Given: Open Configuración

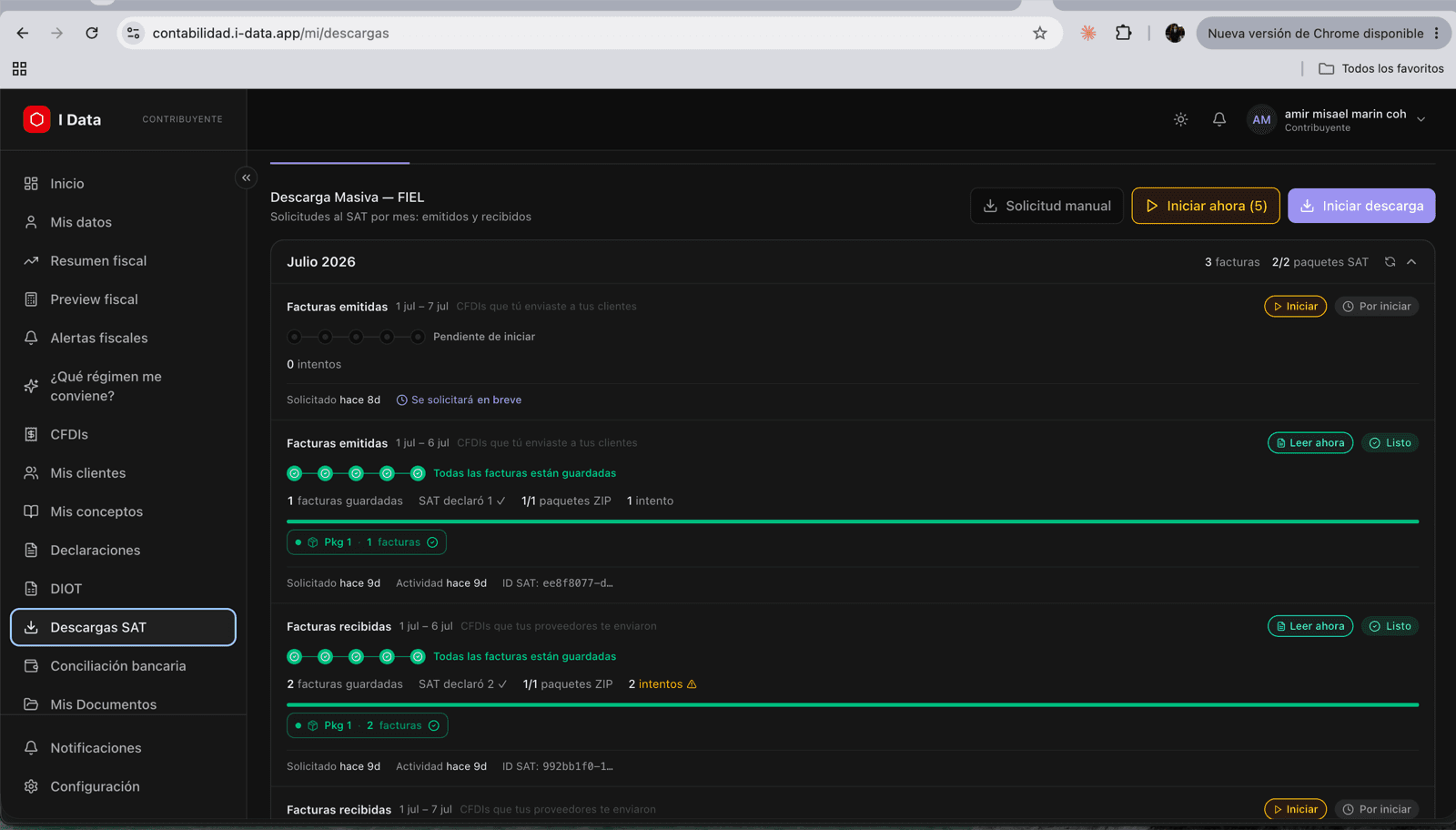Looking at the screenshot, I should pos(123,786).
